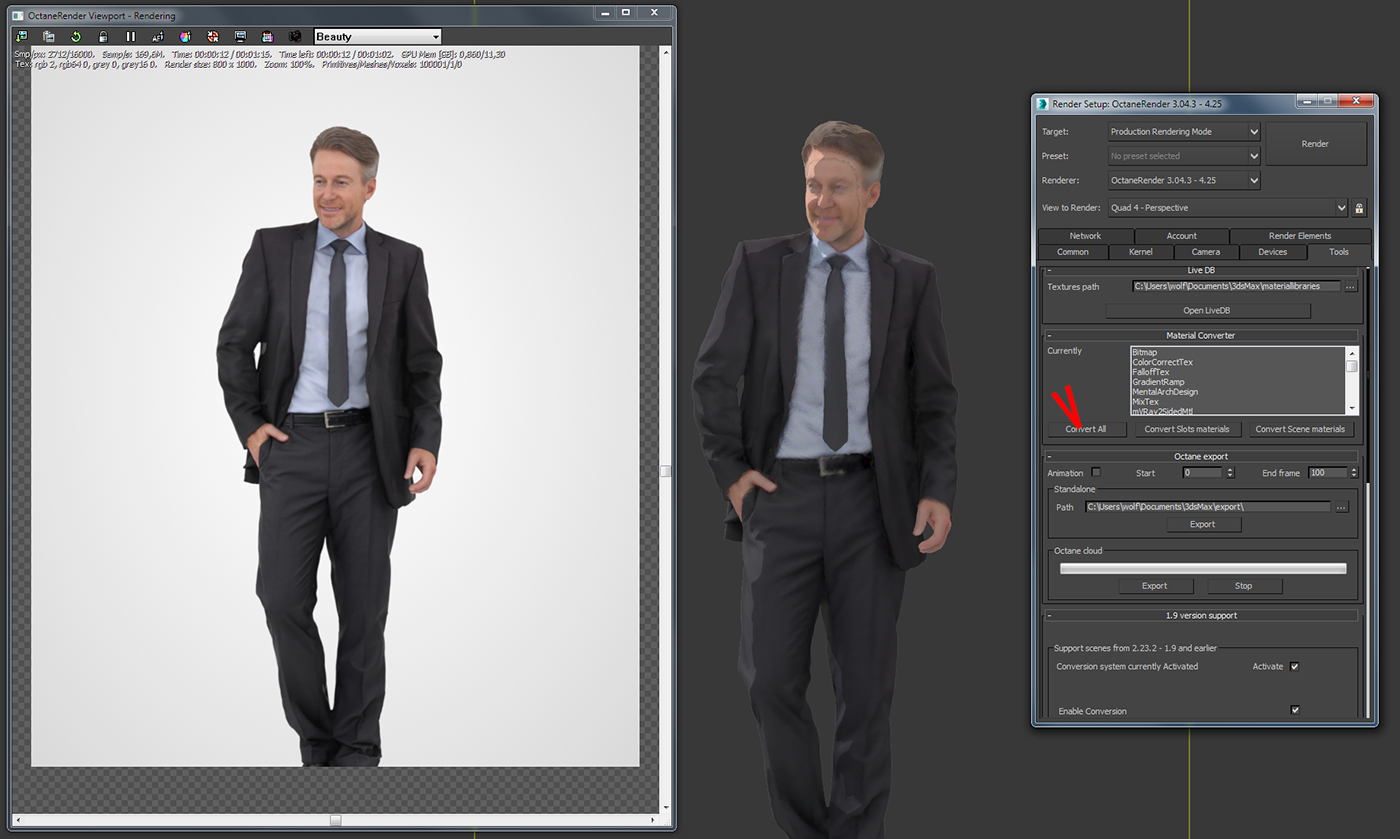Click the Open LiveDB button
Image resolution: width=1400 pixels, height=839 pixels.
pyautogui.click(x=1207, y=311)
